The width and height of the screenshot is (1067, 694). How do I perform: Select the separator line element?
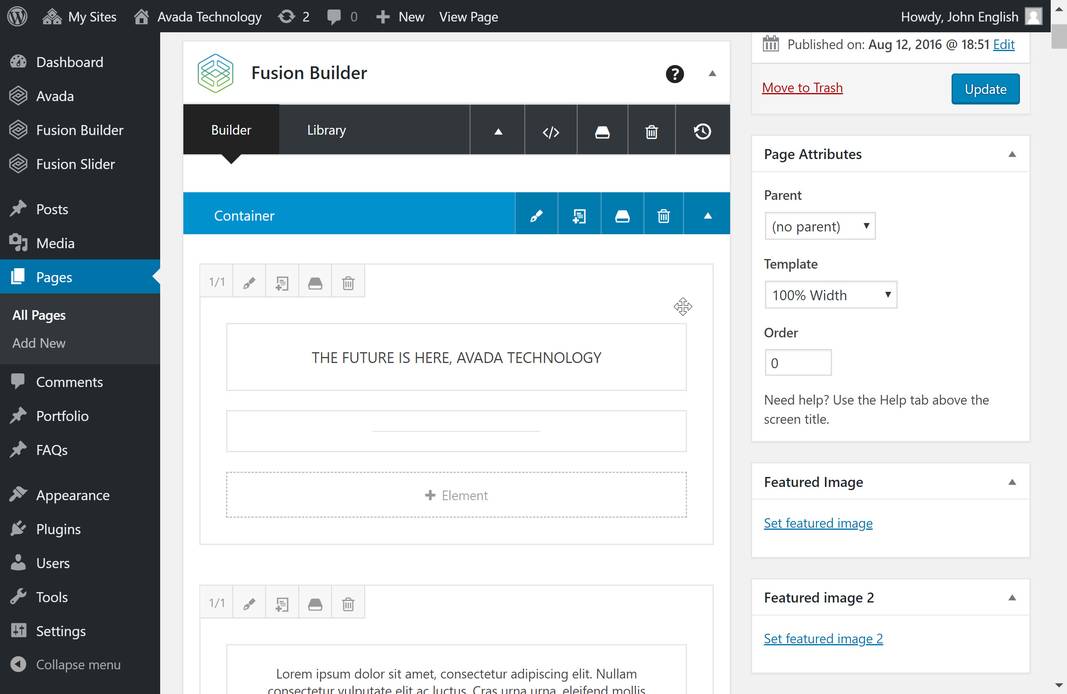click(x=456, y=431)
